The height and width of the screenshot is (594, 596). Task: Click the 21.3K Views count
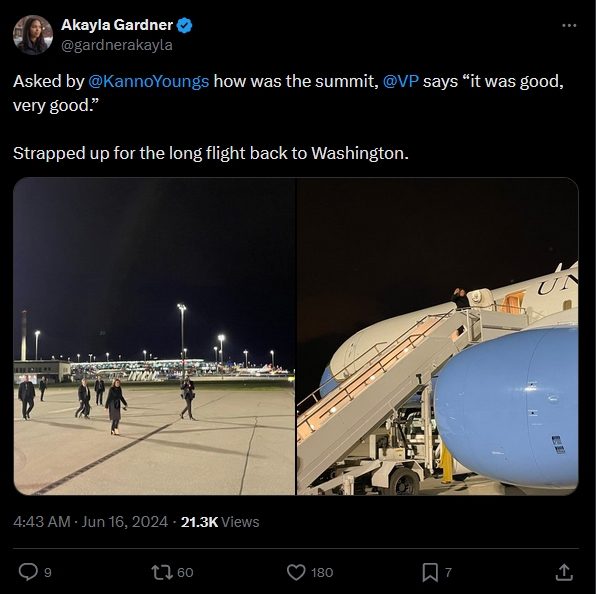pos(220,522)
